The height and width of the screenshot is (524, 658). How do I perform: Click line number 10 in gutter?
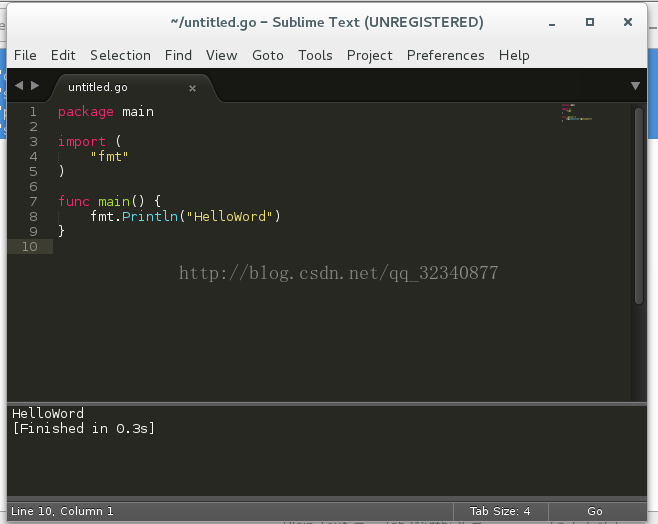pos(29,247)
